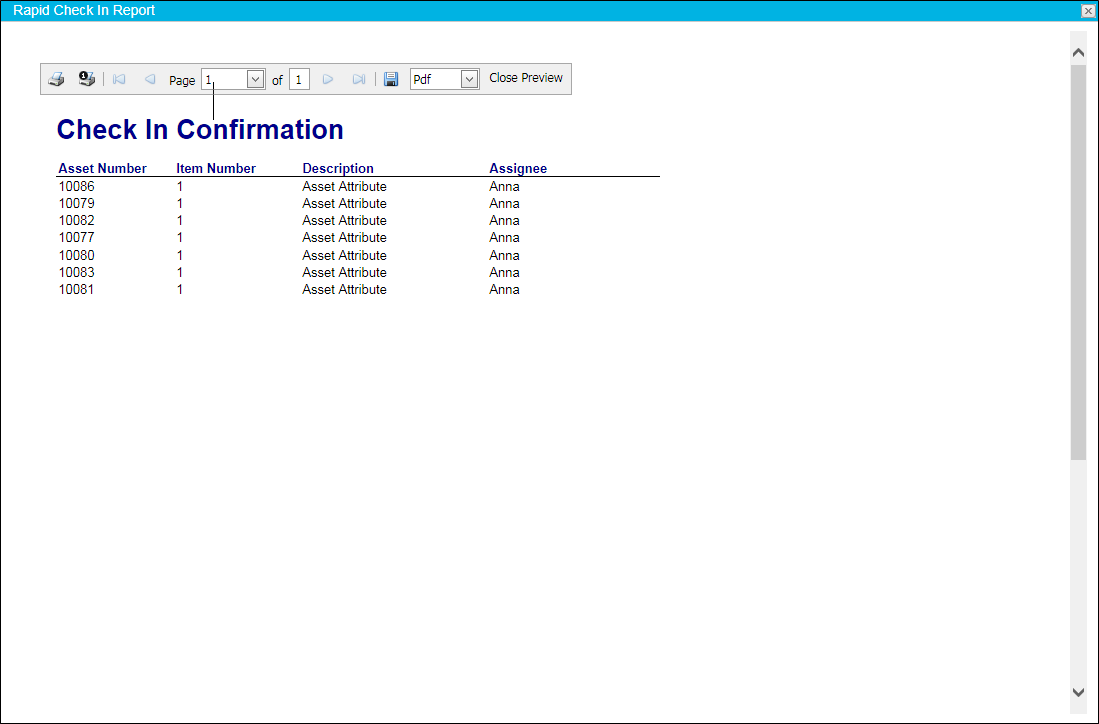Image resolution: width=1099 pixels, height=724 pixels.
Task: Go to last page arrow
Action: [x=359, y=79]
